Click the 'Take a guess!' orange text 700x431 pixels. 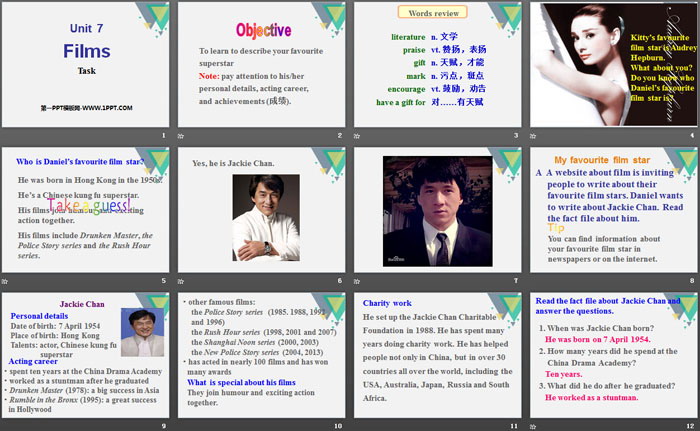tap(88, 205)
